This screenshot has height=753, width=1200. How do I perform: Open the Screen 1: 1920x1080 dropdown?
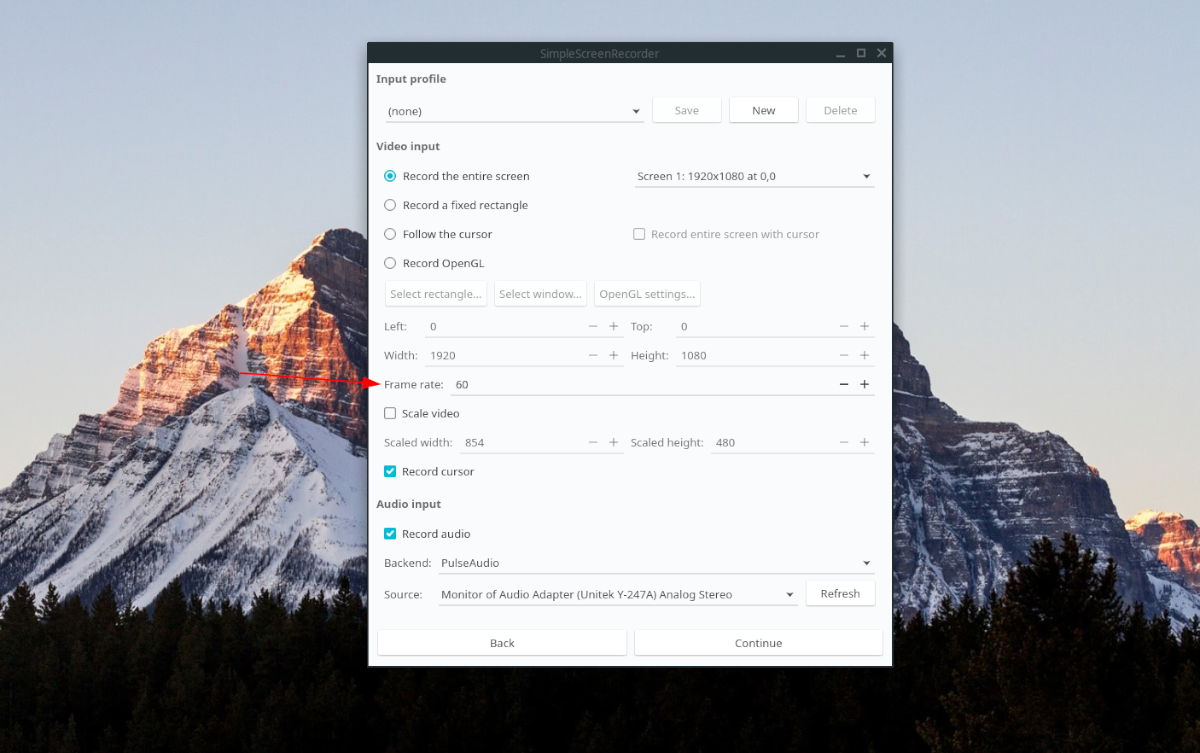pyautogui.click(x=754, y=176)
